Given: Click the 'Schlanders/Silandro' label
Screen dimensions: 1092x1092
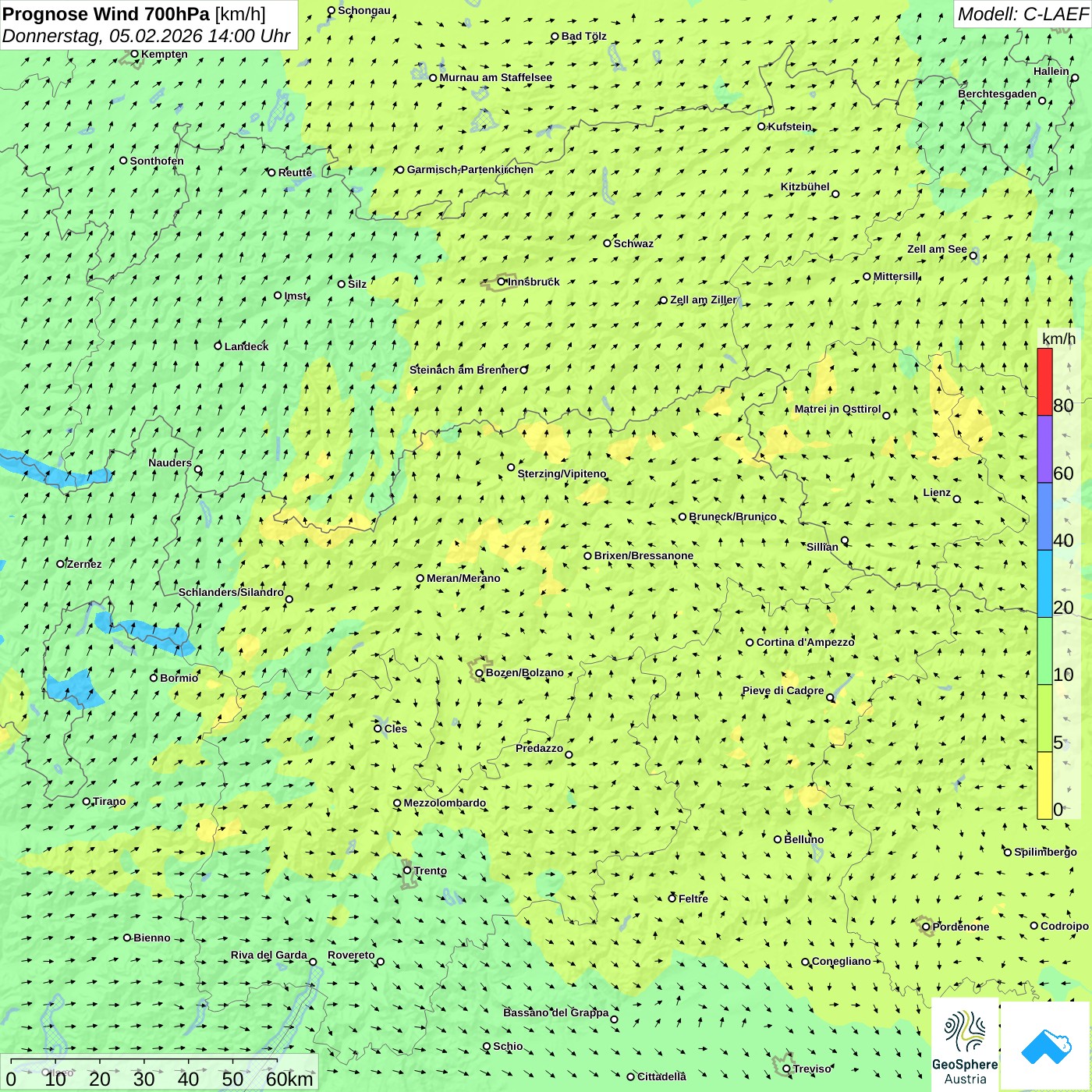Looking at the screenshot, I should 231,592.
